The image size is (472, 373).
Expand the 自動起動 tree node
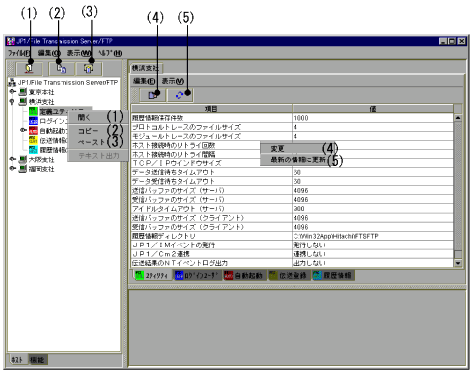[23, 130]
